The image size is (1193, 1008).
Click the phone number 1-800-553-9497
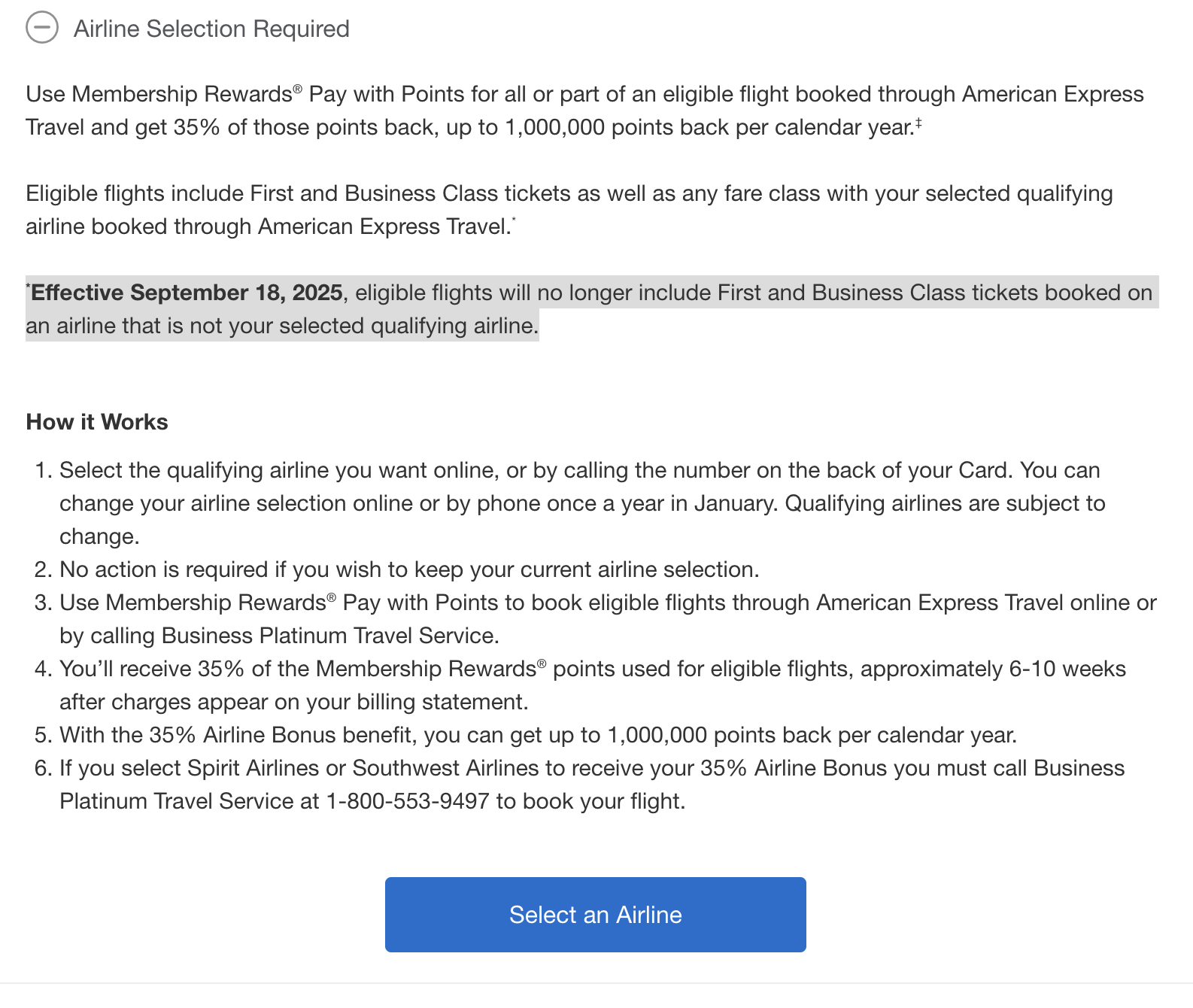point(408,801)
